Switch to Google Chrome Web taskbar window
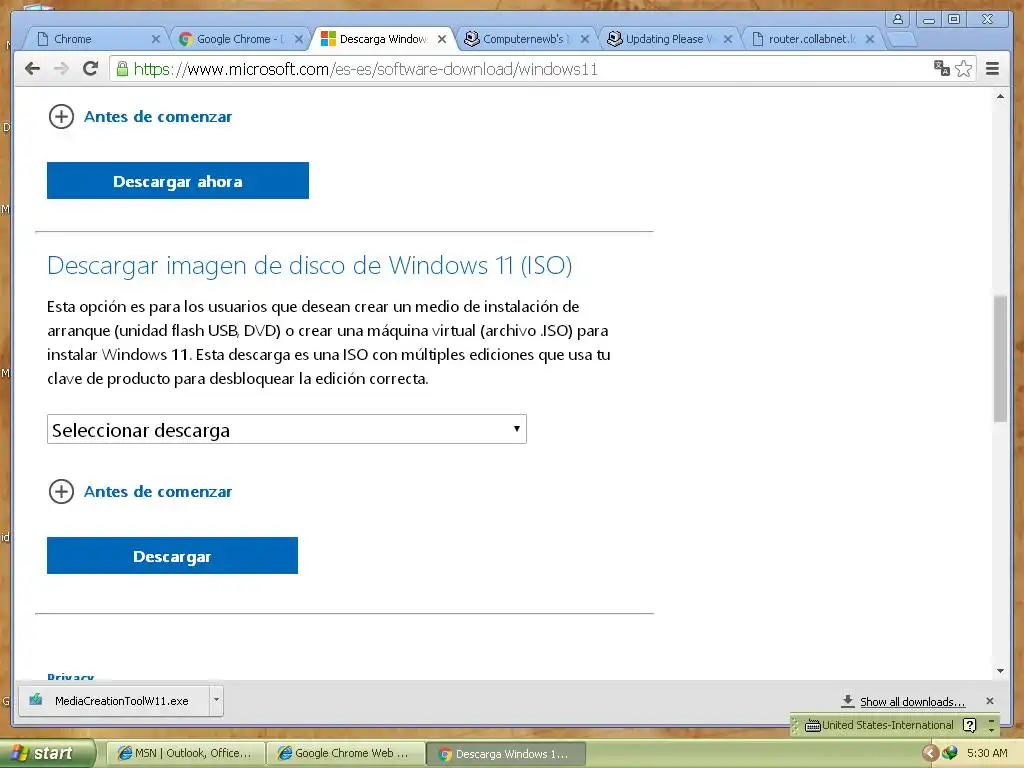The height and width of the screenshot is (768, 1024). [x=345, y=754]
